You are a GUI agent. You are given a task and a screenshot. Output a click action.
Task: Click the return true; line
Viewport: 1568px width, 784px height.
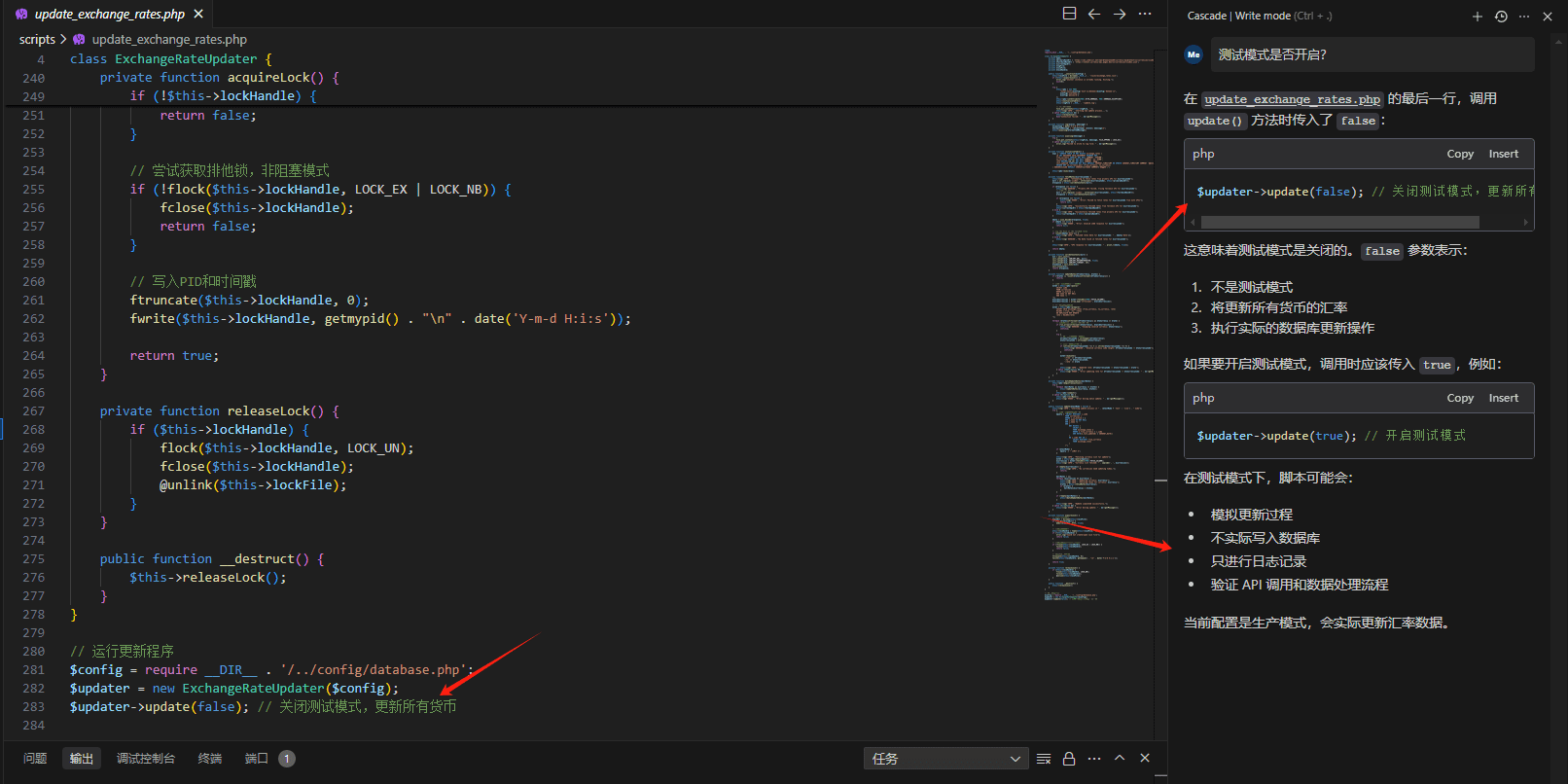pyautogui.click(x=174, y=356)
